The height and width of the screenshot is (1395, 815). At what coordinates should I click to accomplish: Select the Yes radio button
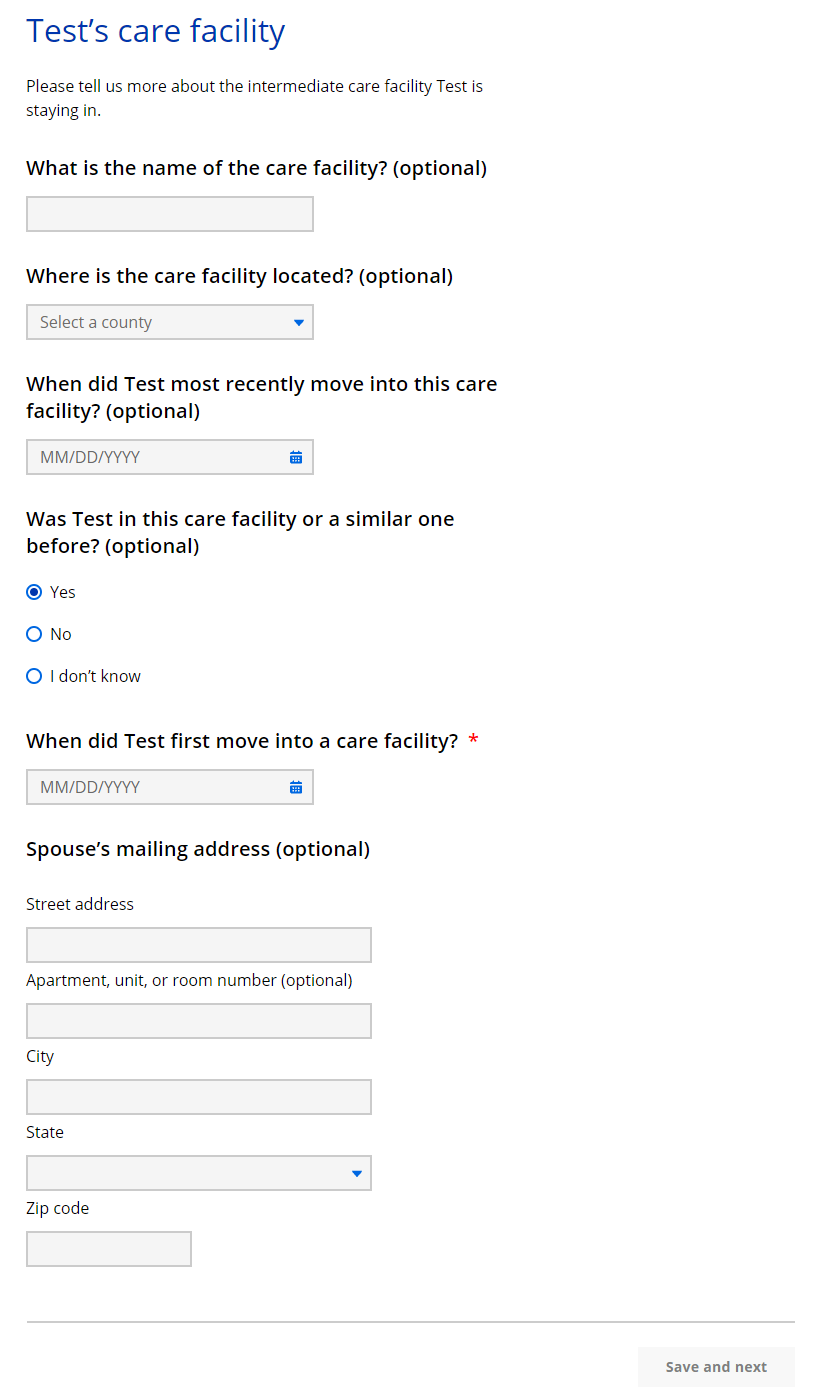pos(34,592)
